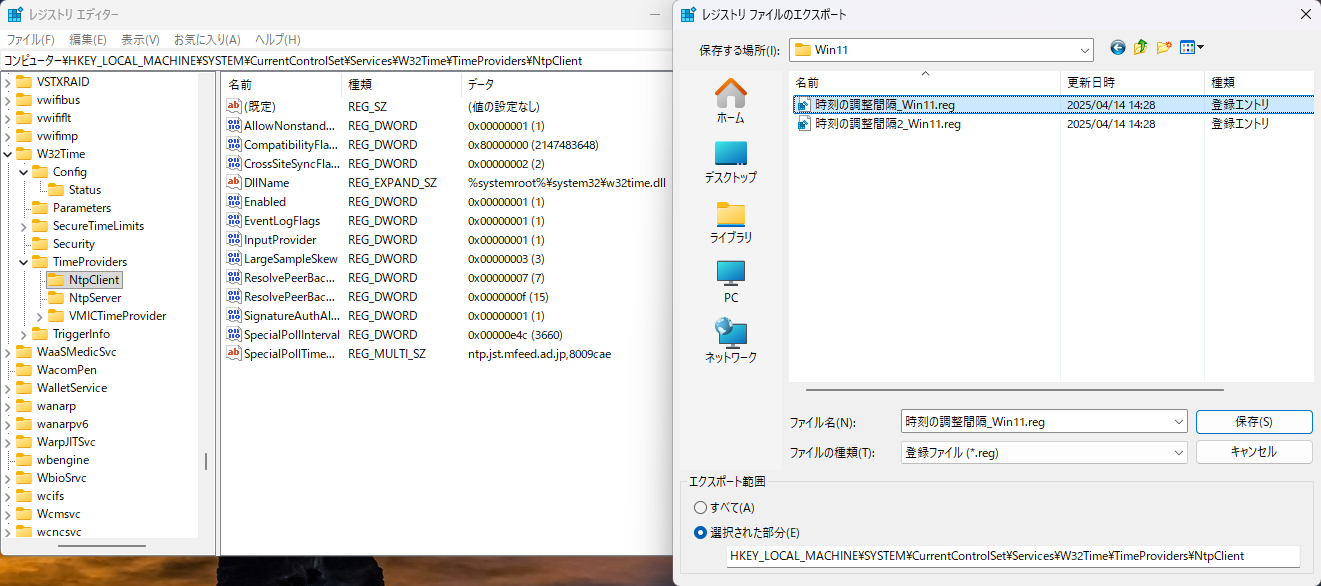Click the Registry Editor title bar icon

point(15,15)
